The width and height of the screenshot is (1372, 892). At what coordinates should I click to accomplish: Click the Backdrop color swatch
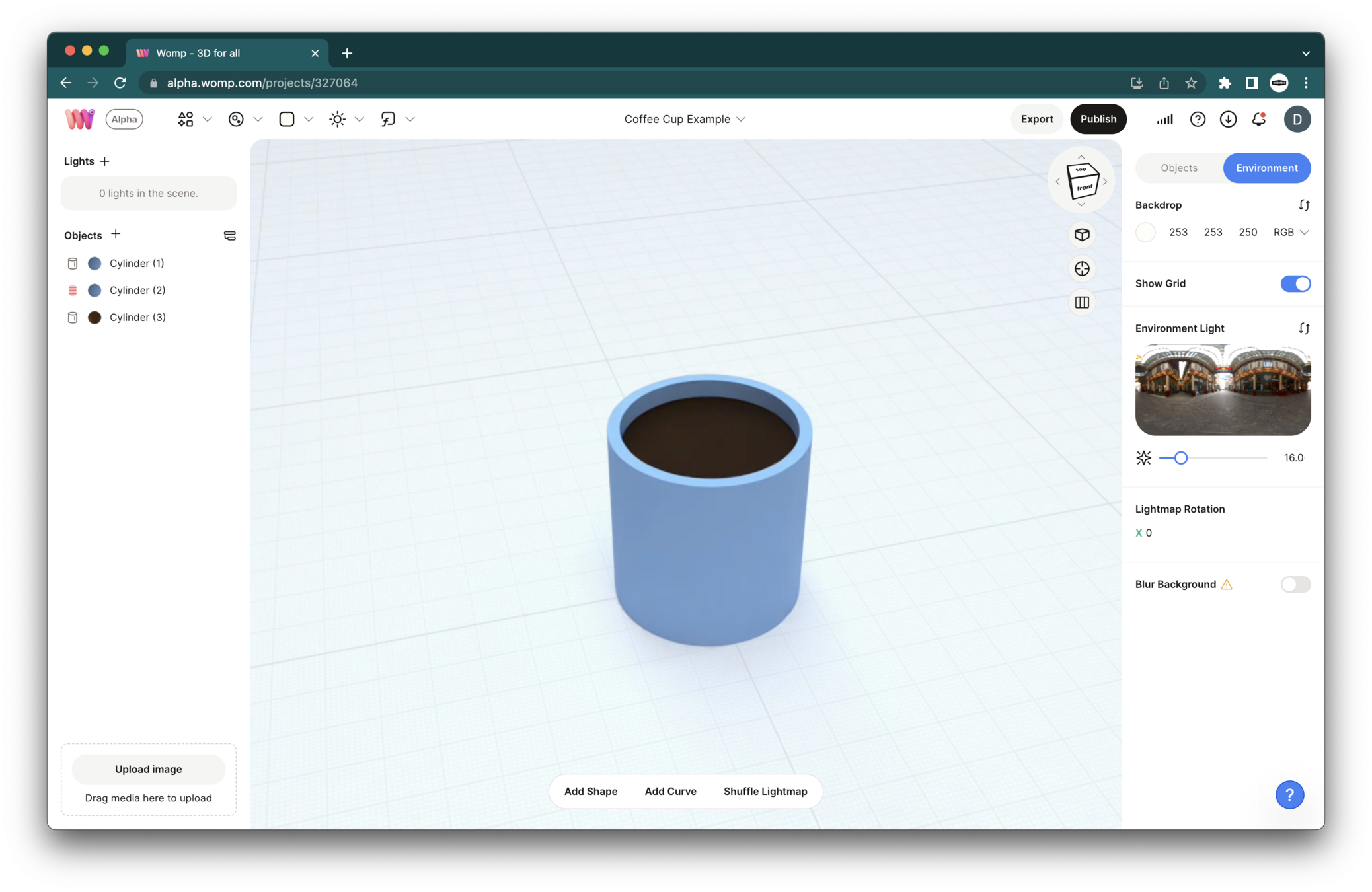pyautogui.click(x=1145, y=232)
